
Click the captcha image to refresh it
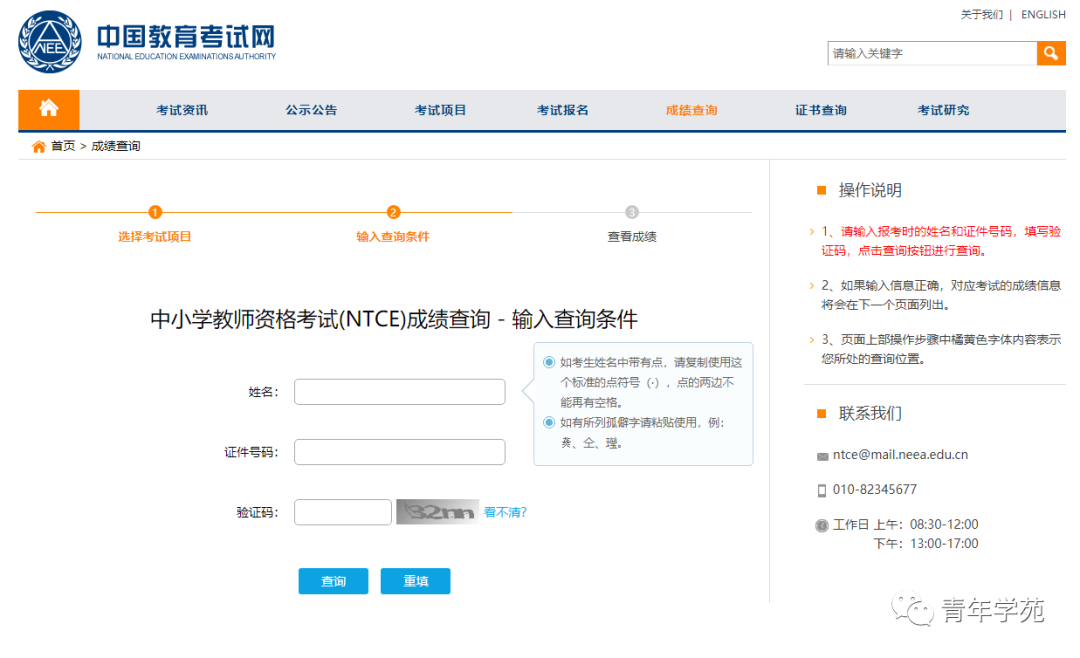pos(438,511)
